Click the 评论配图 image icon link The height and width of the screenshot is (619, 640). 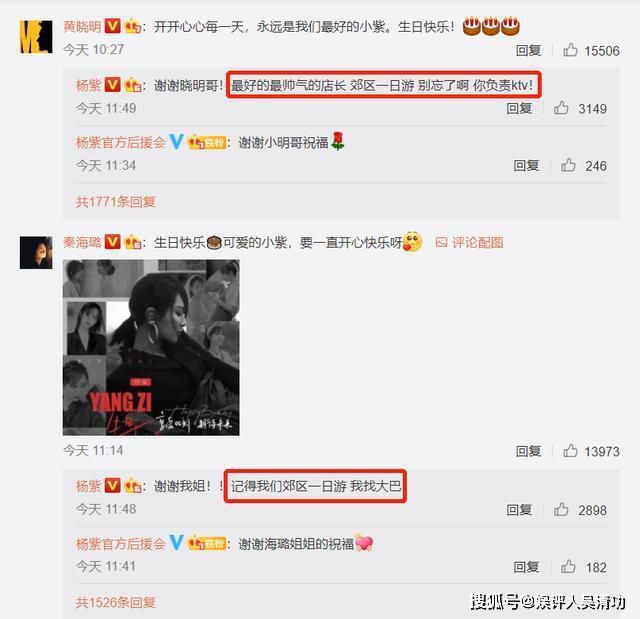coord(469,242)
